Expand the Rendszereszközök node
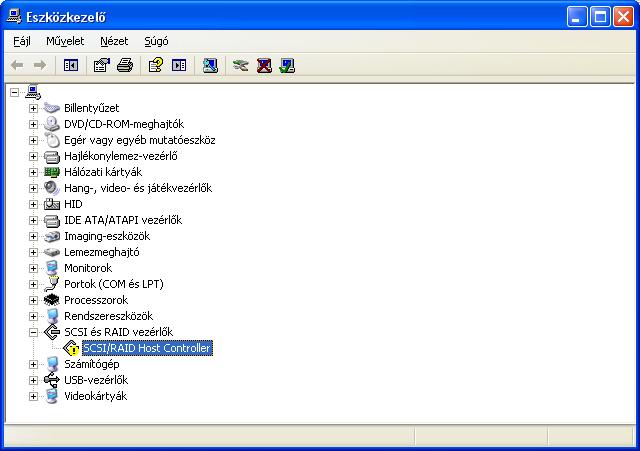 (33, 316)
